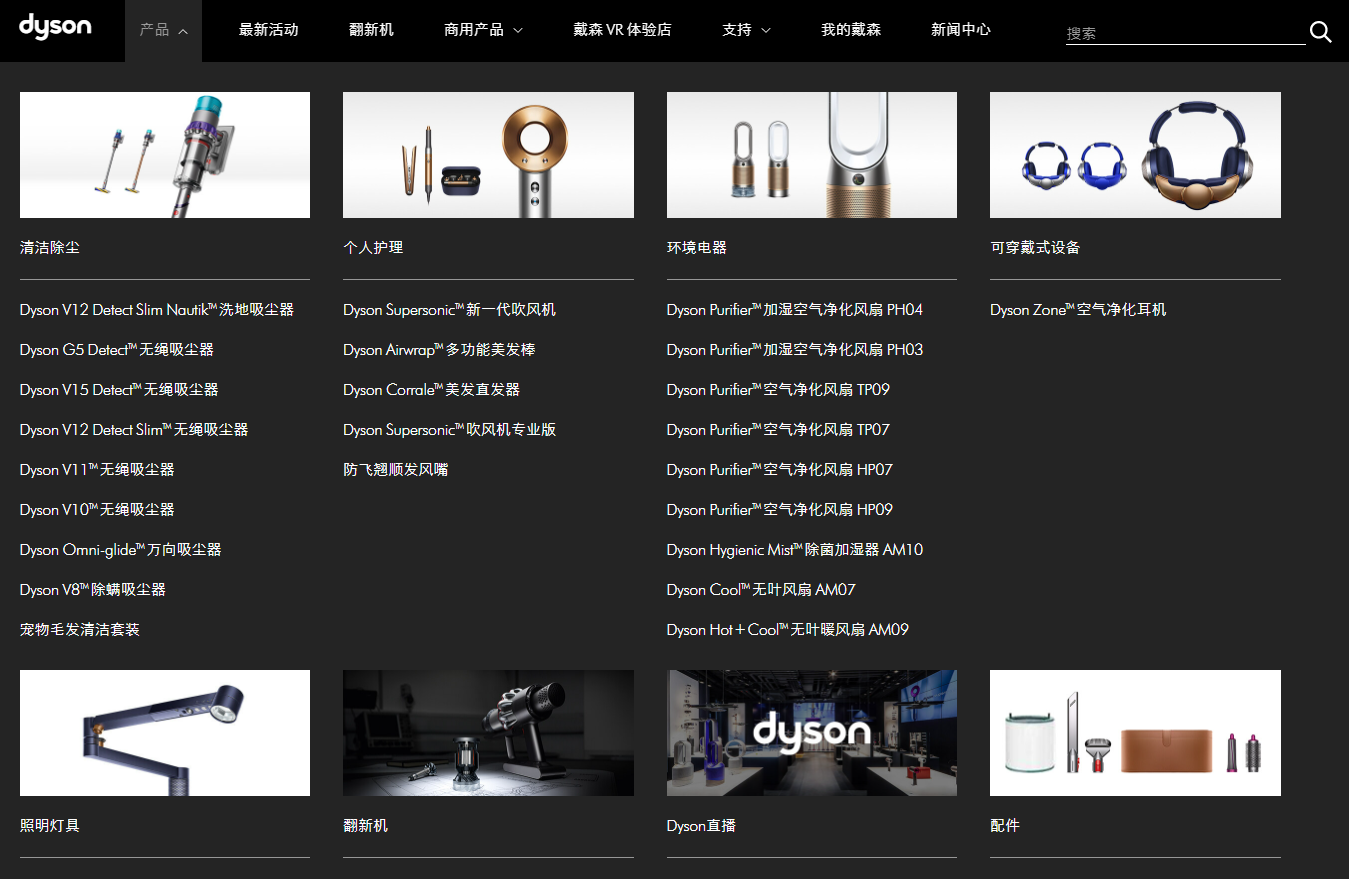The height and width of the screenshot is (879, 1349).
Task: Select Dyson Omni-glide 万向吸尘器
Action: pyautogui.click(x=121, y=550)
